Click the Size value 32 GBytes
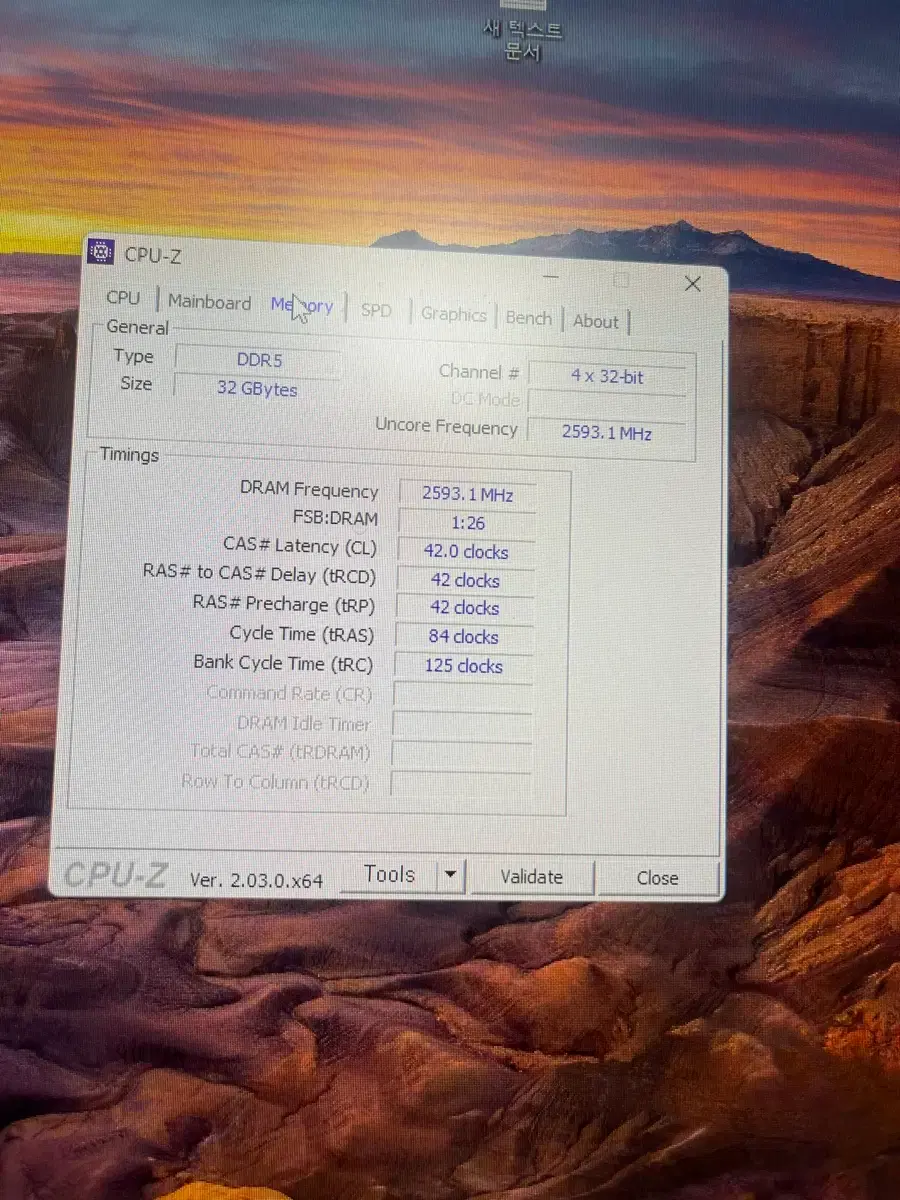The image size is (900, 1200). click(x=257, y=388)
